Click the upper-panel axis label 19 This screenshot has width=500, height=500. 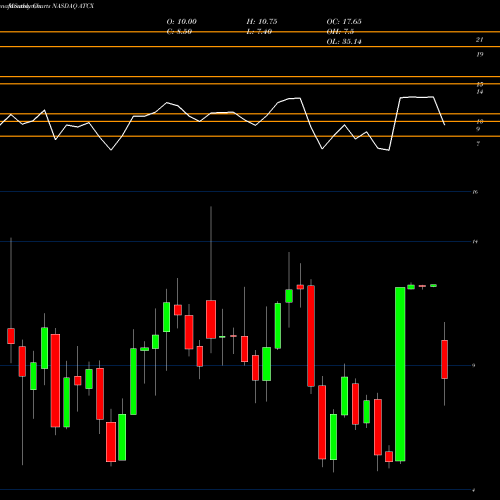coord(479,54)
